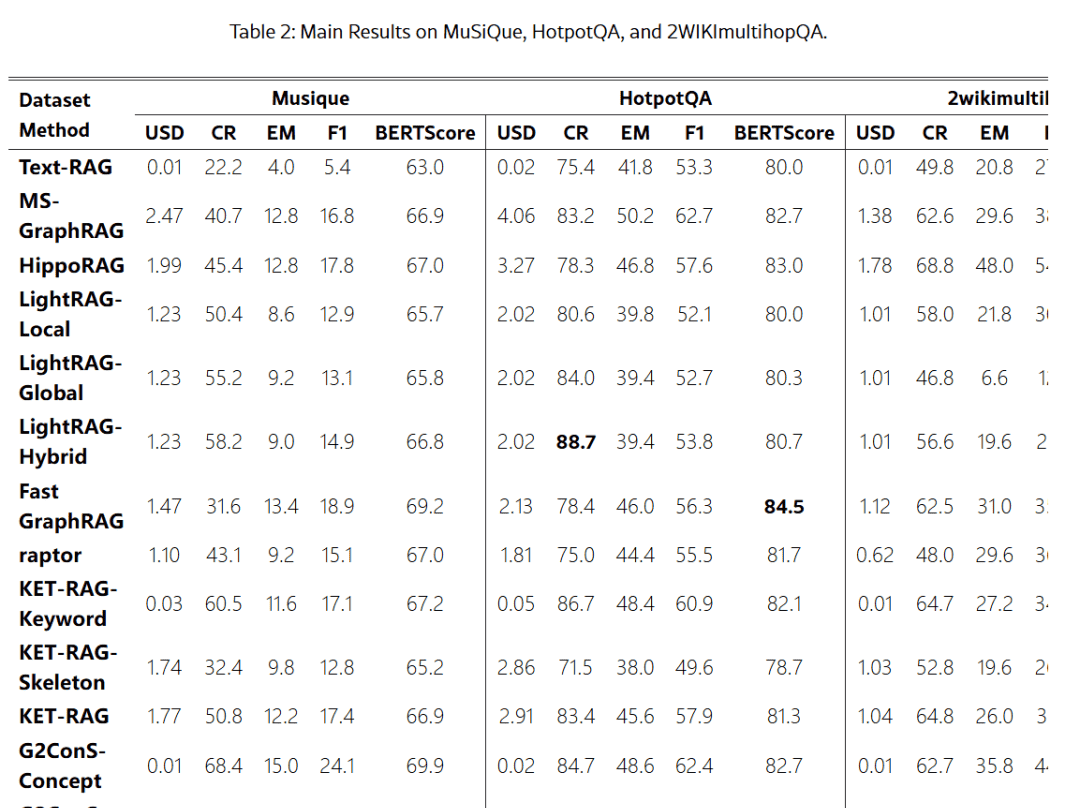Select the HotpotQA dataset group header
Viewport: 1080px width, 808px height.
coord(665,98)
